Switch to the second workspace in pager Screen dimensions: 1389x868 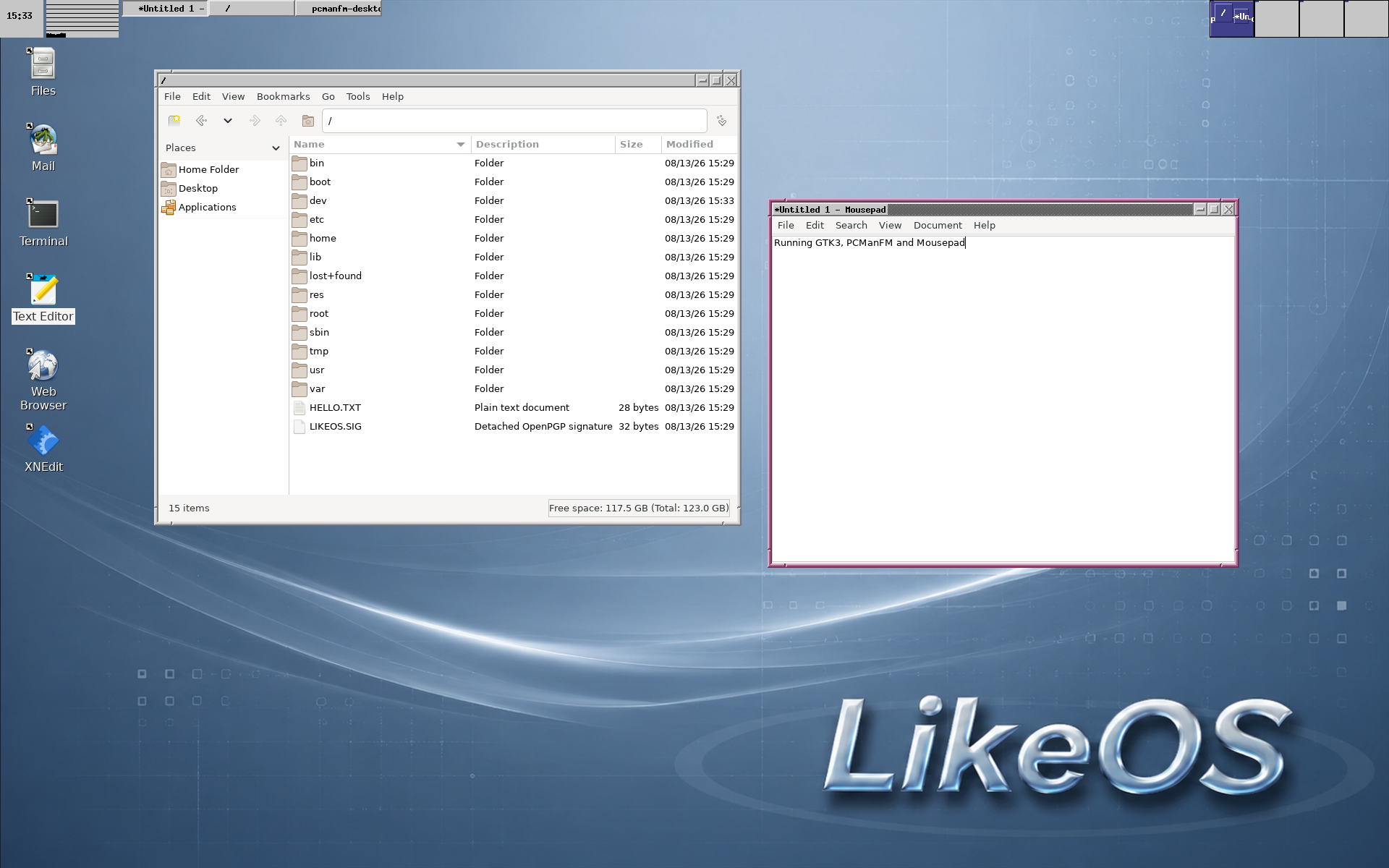pos(1277,19)
